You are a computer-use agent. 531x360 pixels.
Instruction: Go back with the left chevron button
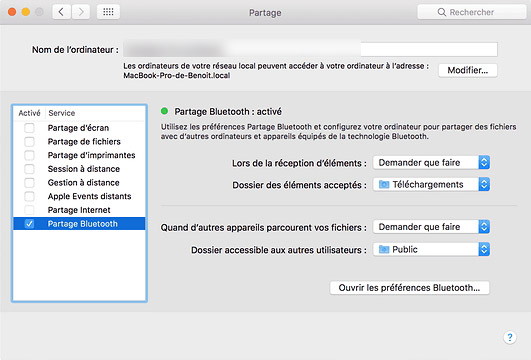coord(61,12)
